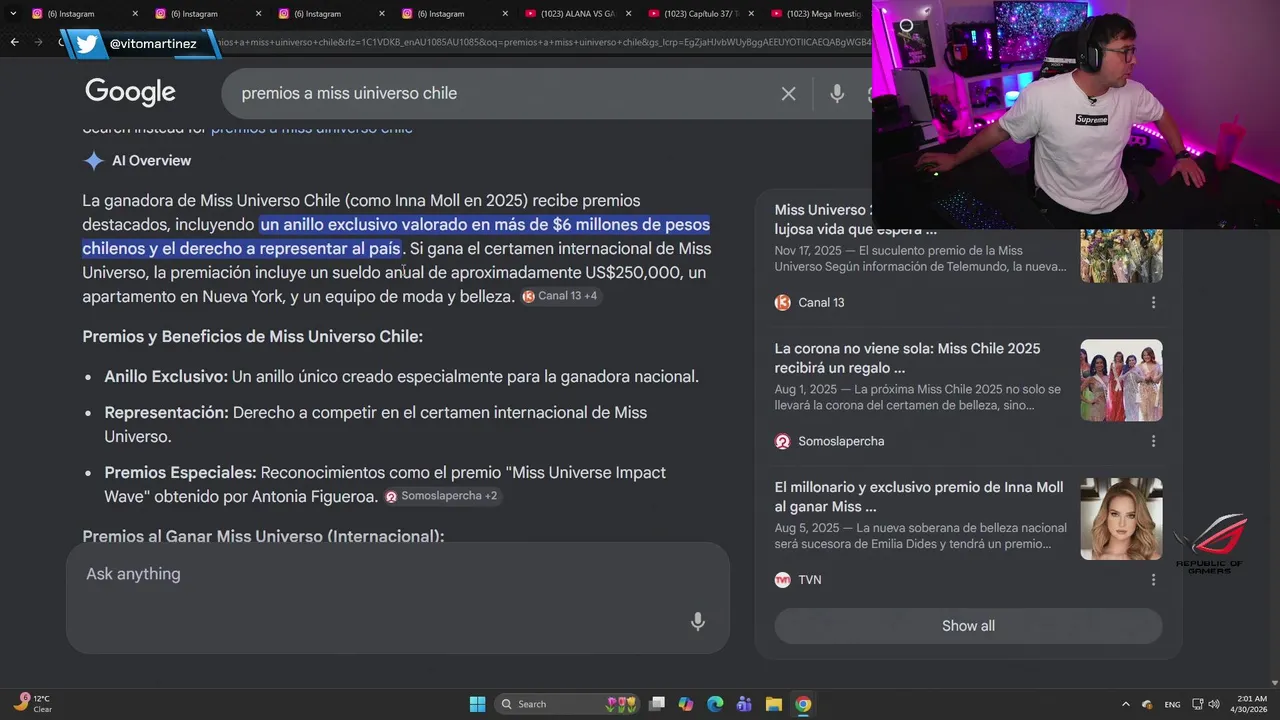Click the AI Overview sparkle icon

click(x=93, y=161)
